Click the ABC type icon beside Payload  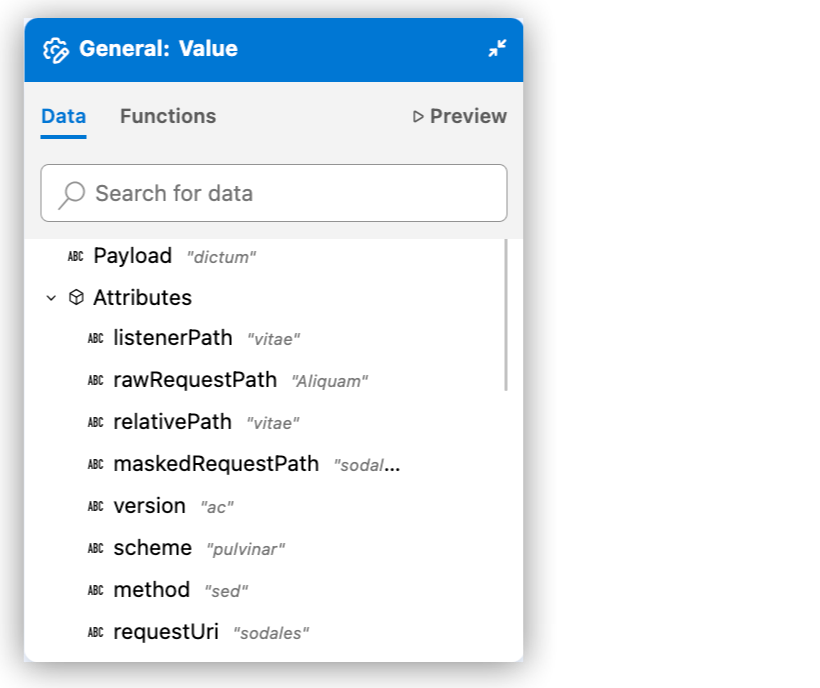tap(76, 256)
